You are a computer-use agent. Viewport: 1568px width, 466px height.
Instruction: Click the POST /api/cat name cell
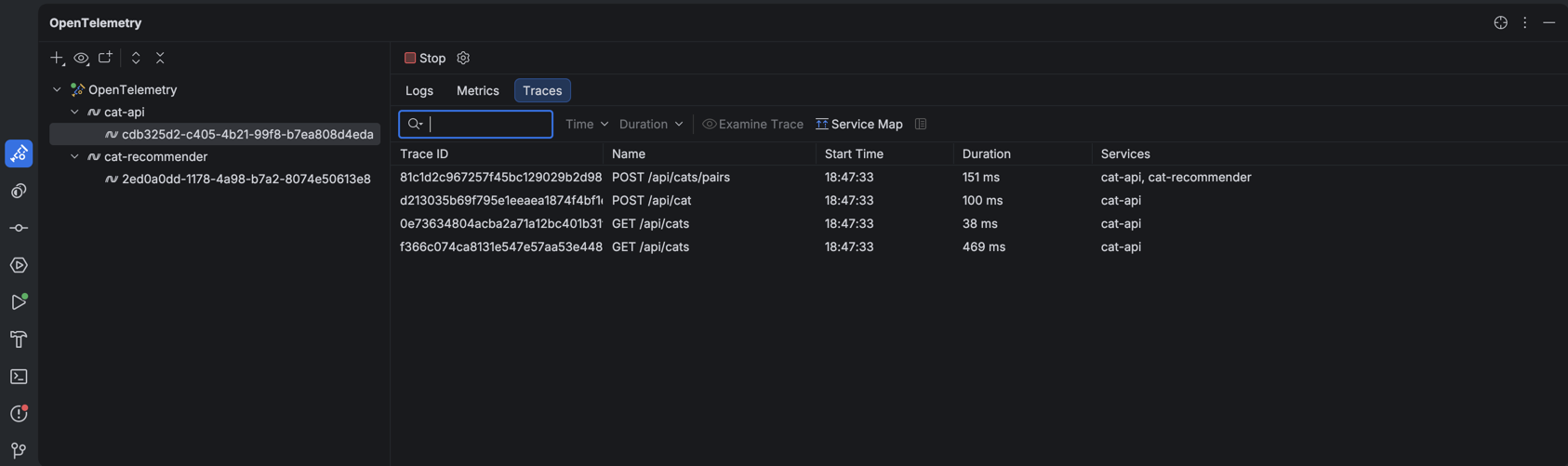(x=651, y=201)
